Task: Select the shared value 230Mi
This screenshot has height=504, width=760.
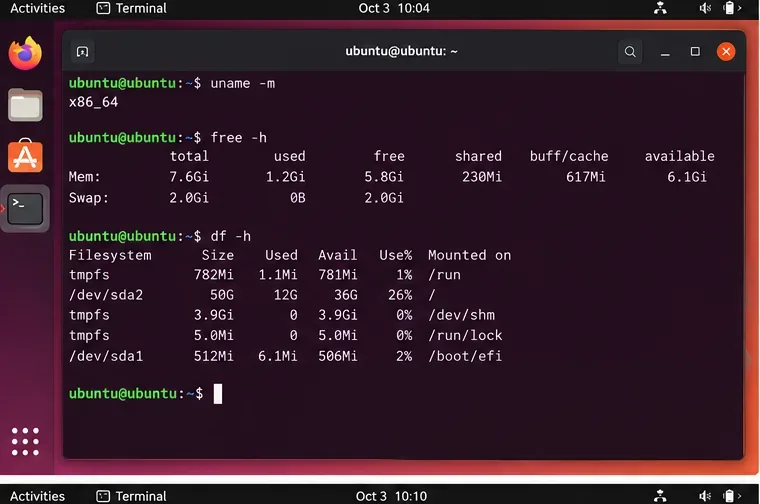Action: [x=482, y=177]
